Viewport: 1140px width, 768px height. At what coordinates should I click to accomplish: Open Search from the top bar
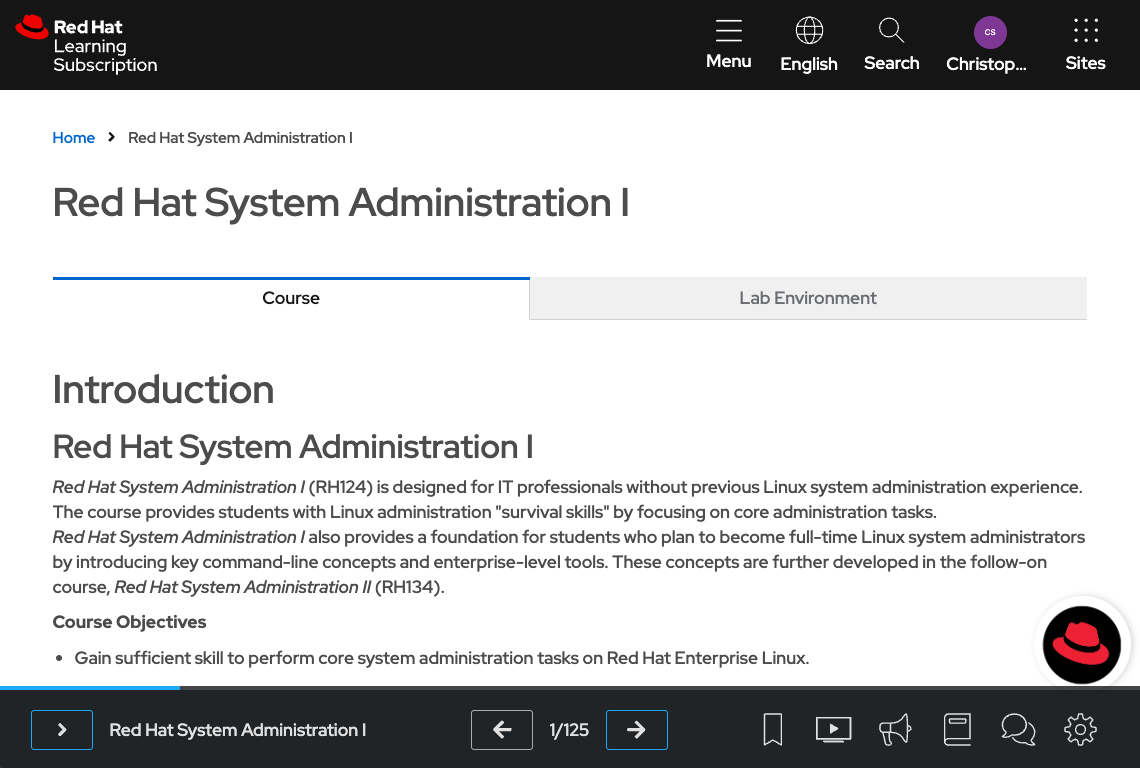(891, 42)
